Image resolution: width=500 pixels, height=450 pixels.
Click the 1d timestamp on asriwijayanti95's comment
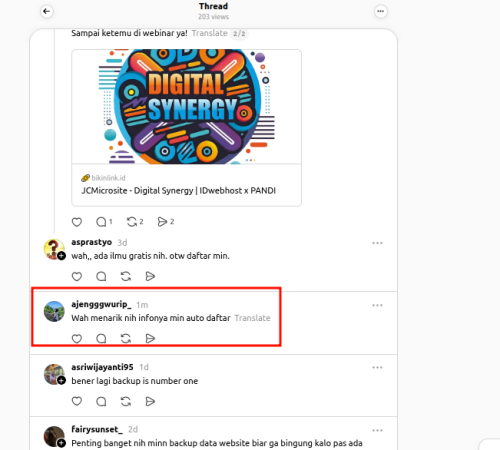[x=144, y=367]
